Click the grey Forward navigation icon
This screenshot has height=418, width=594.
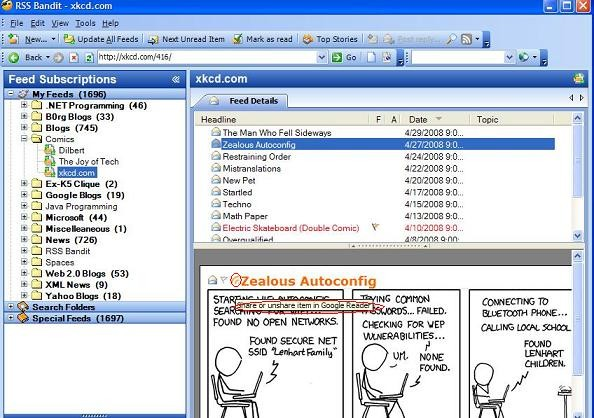[58, 58]
